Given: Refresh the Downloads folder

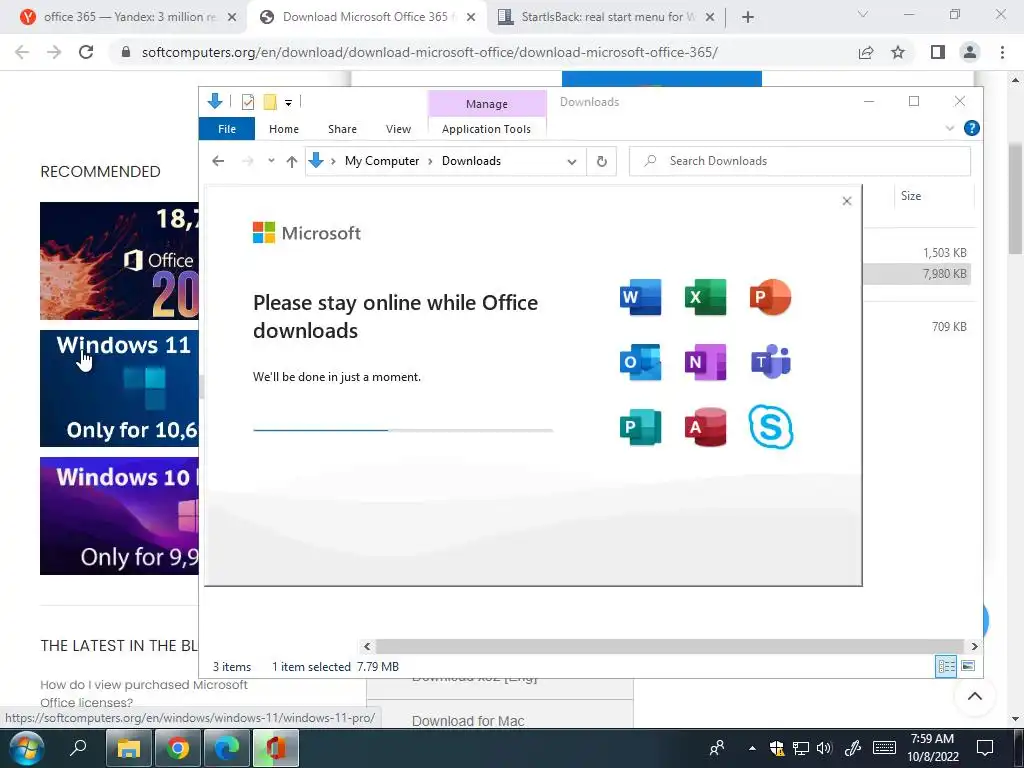Looking at the screenshot, I should (601, 161).
